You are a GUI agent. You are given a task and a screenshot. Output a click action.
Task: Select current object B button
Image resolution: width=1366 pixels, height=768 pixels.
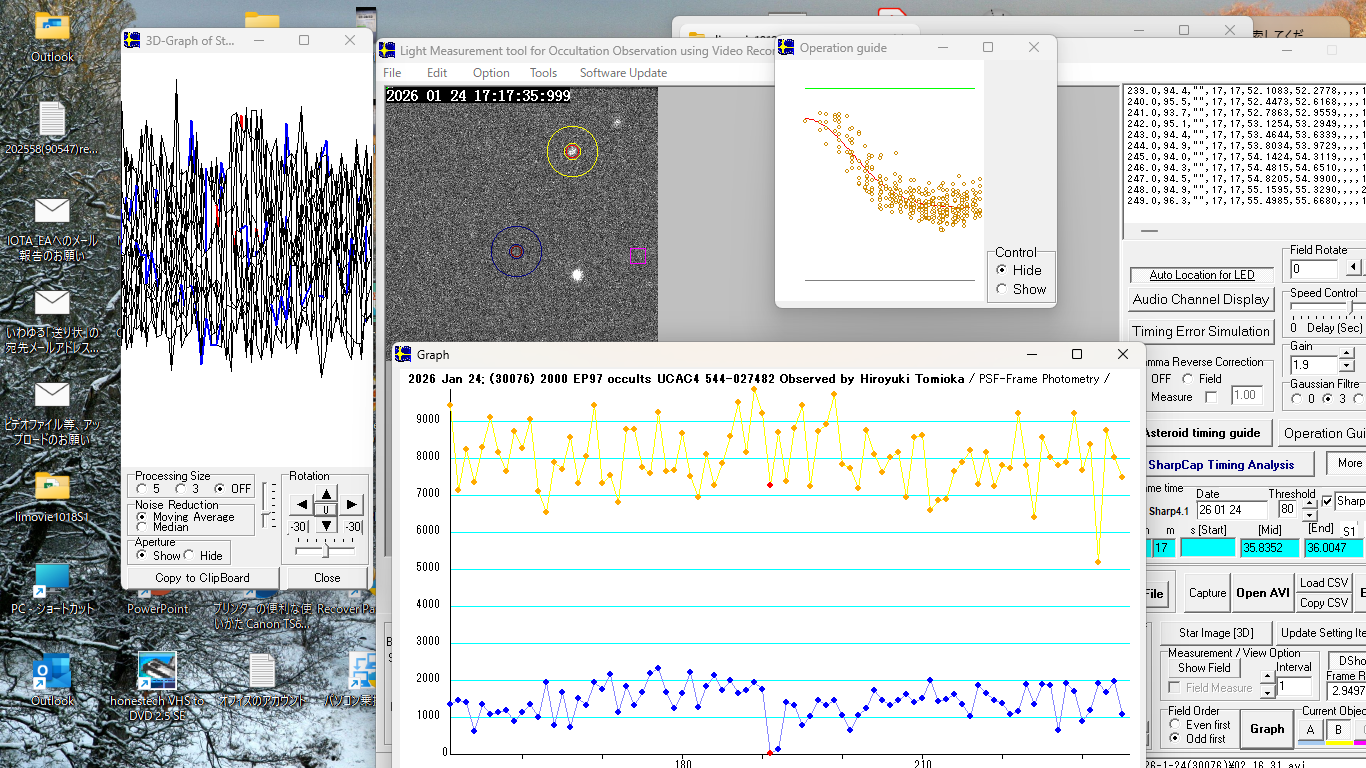(1338, 731)
